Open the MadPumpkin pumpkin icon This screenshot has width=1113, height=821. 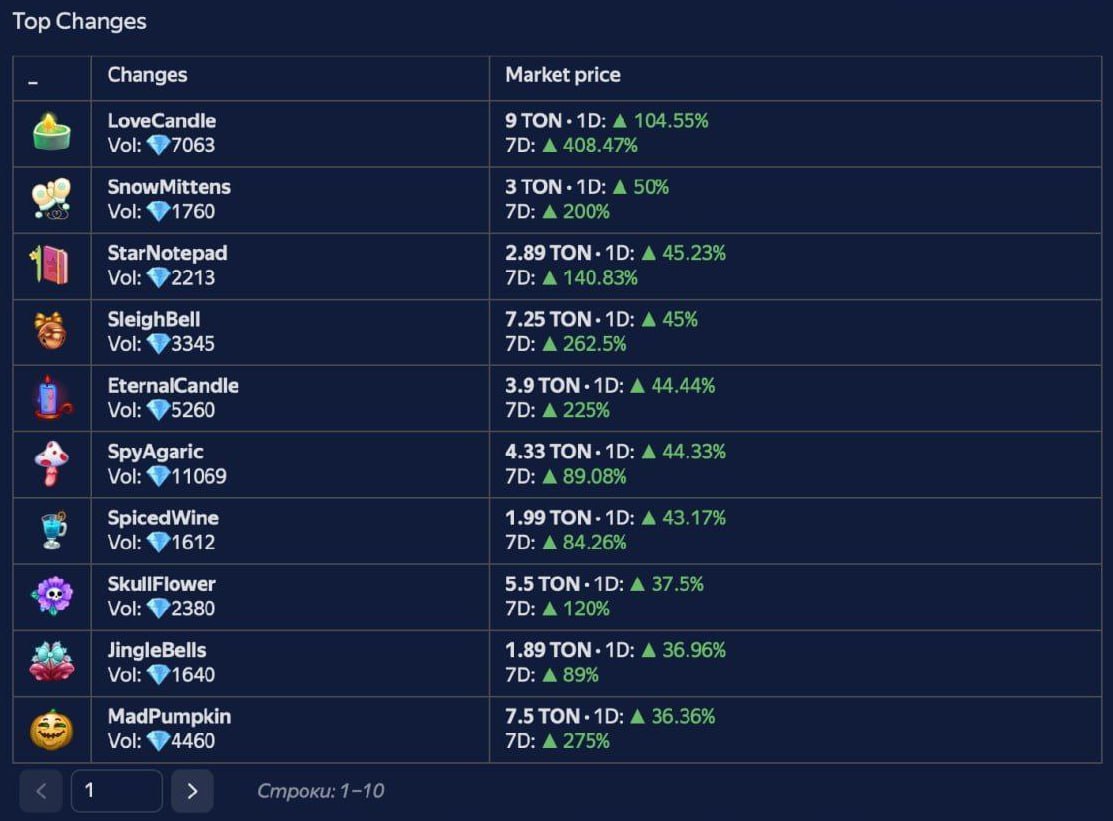tap(51, 729)
